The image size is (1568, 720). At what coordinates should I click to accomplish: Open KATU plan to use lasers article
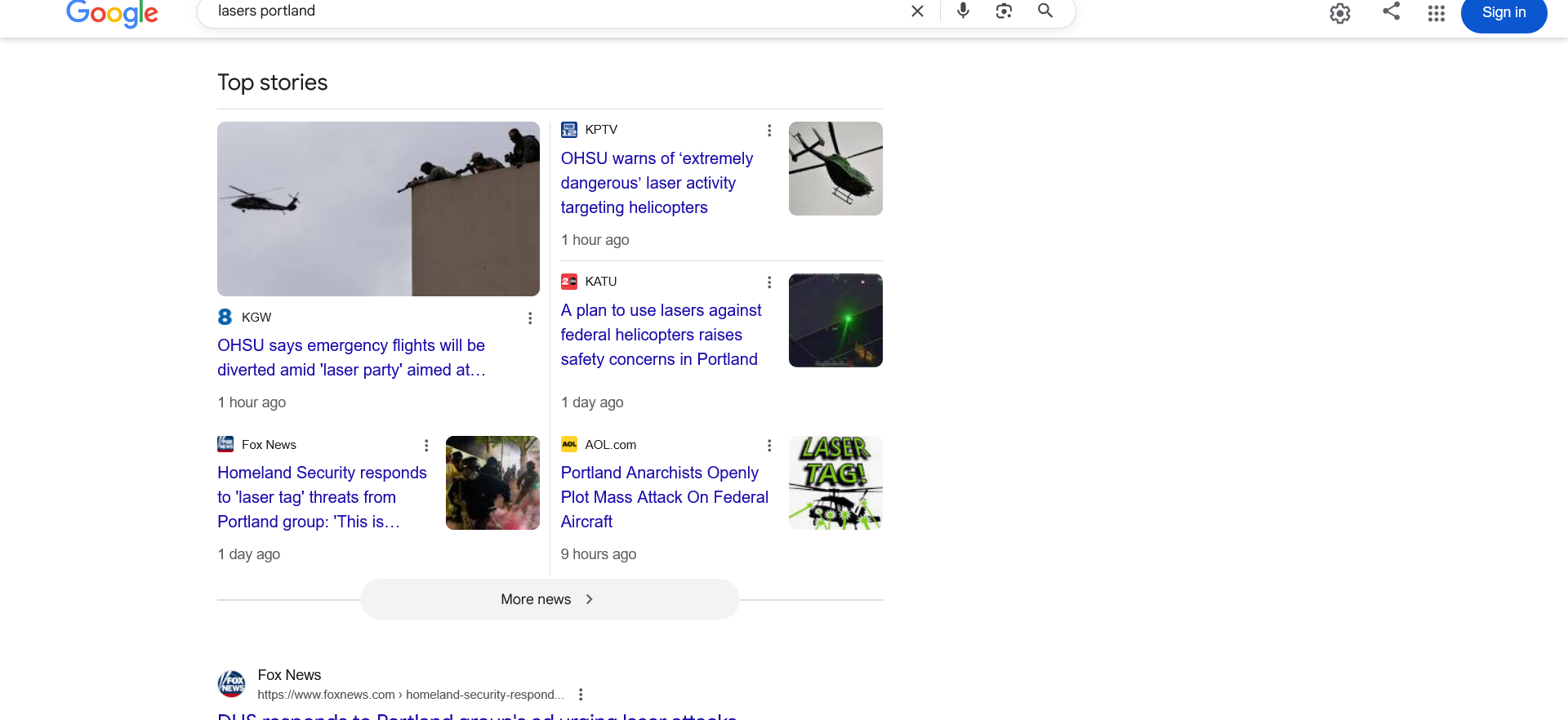pos(661,335)
